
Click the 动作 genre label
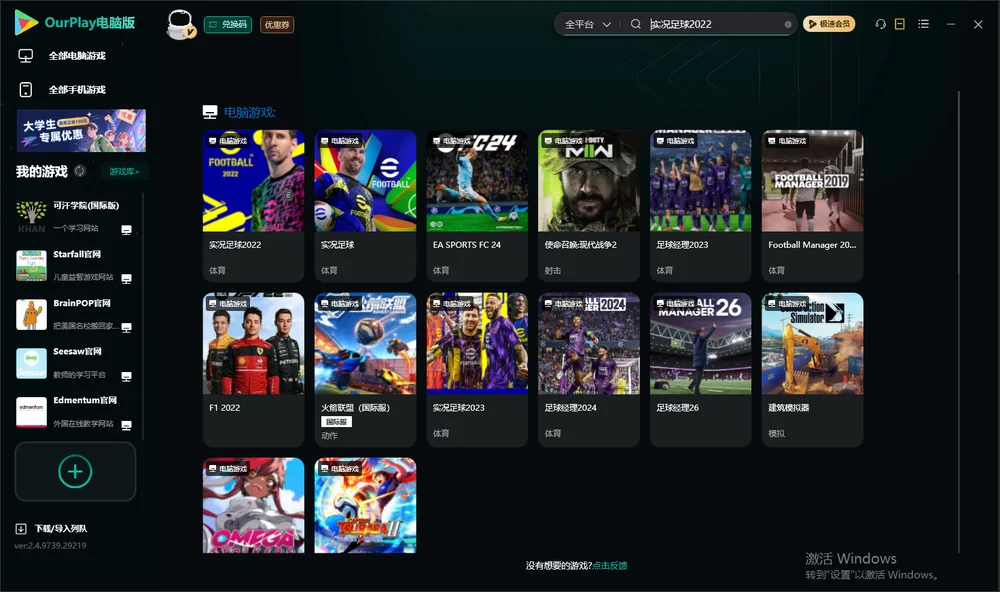point(329,436)
